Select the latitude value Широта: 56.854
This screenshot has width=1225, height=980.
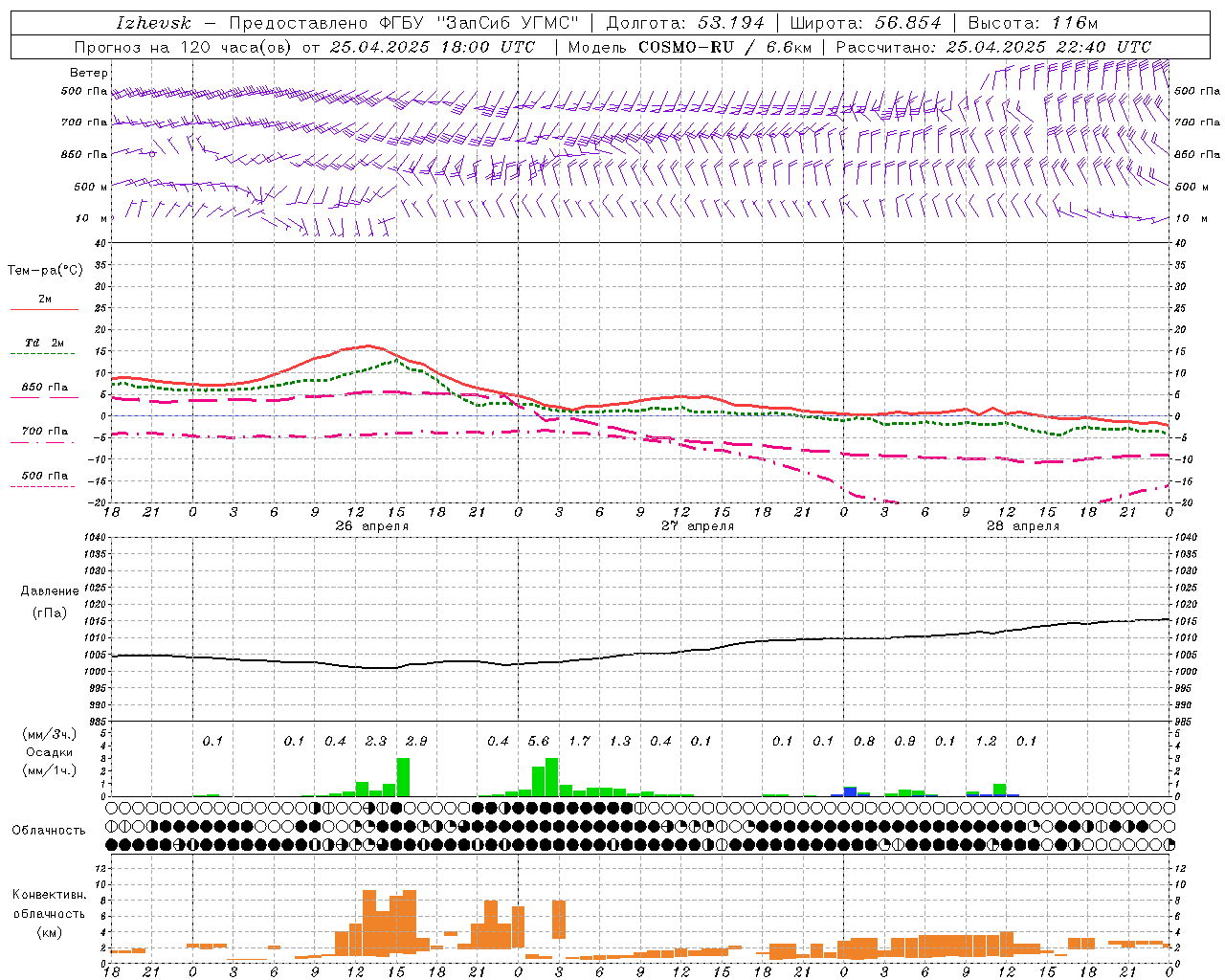(866, 23)
